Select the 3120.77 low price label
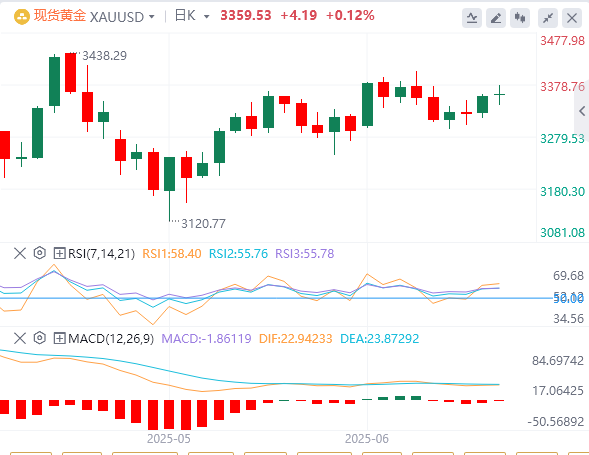The height and width of the screenshot is (455, 589). click(x=203, y=224)
